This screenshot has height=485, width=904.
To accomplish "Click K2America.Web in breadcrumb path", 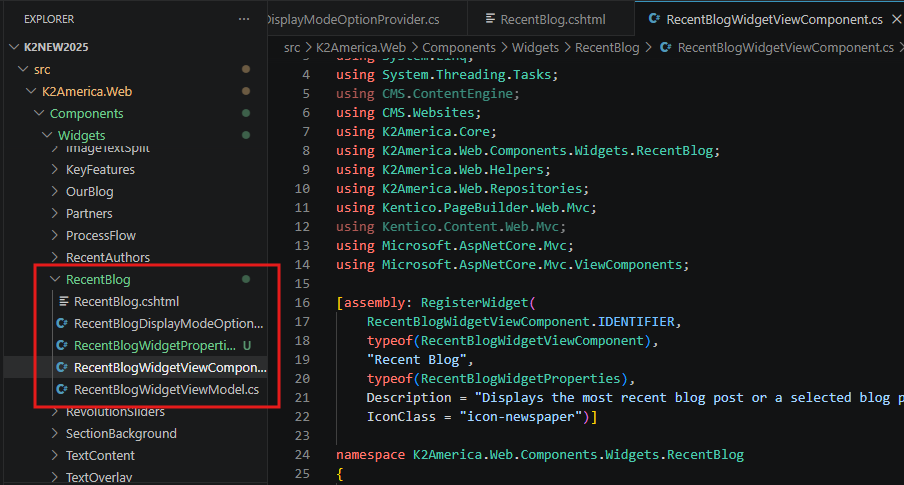I will (x=361, y=47).
